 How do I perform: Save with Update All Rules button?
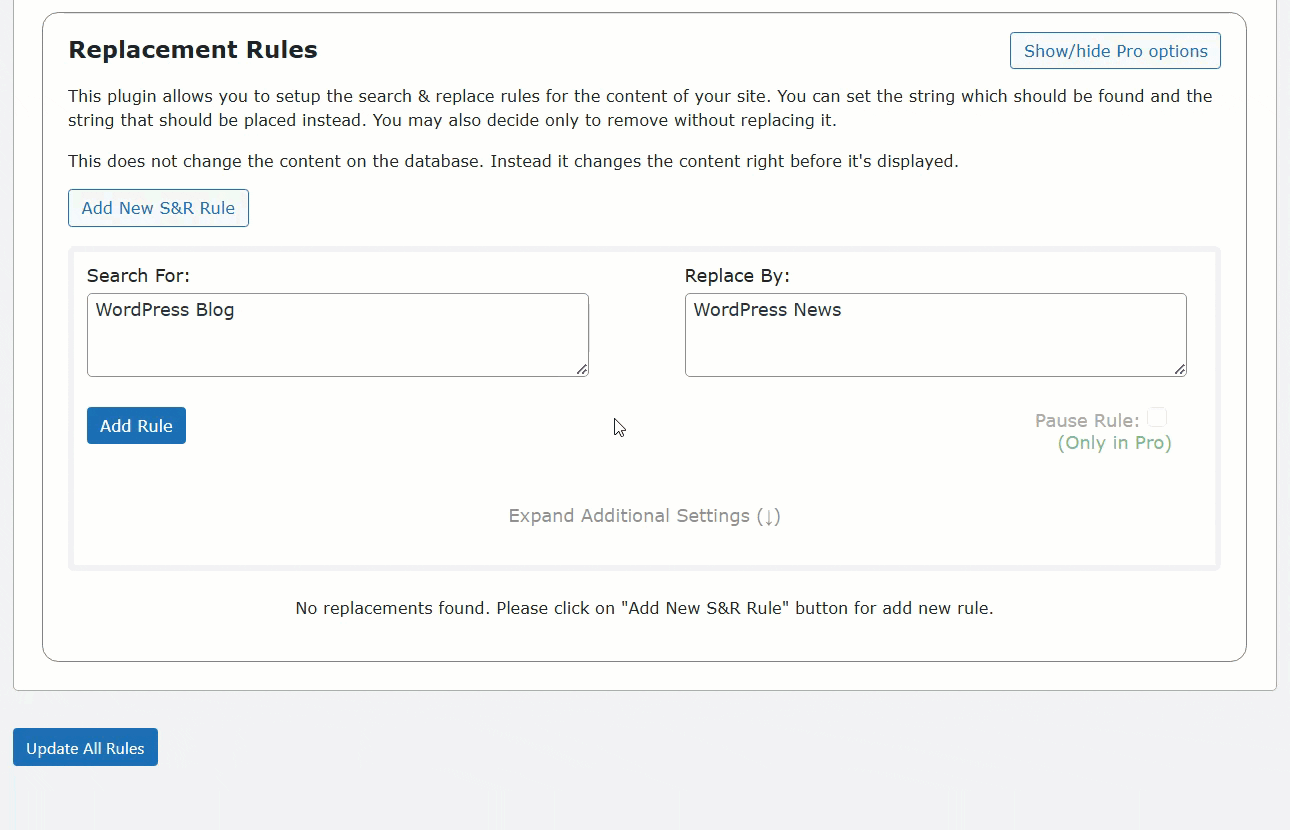[85, 748]
